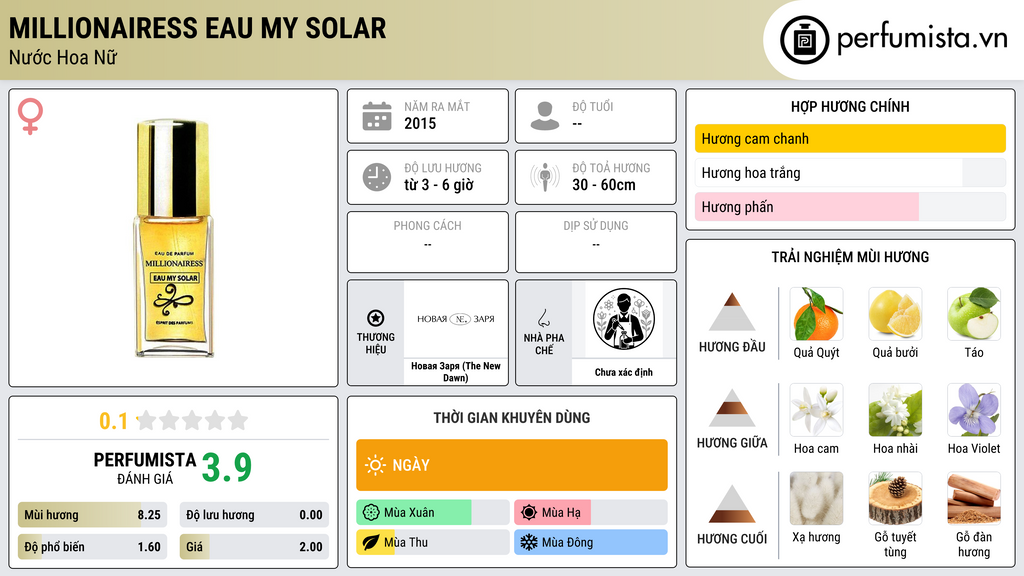
Task: Click the Hương cuối pyramid icon
Action: (732, 504)
